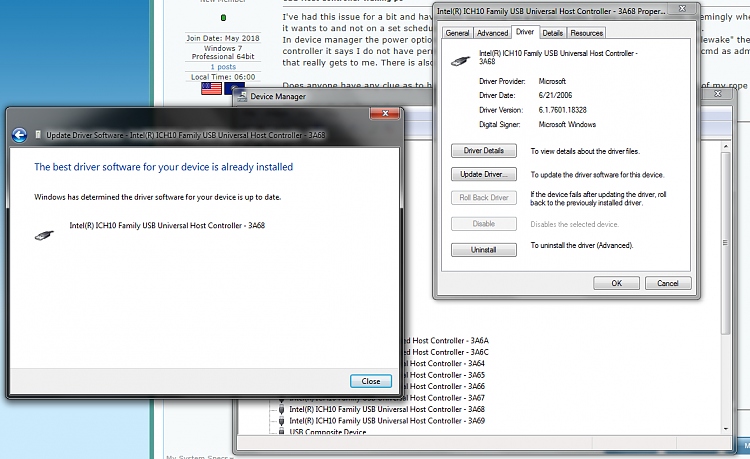Select USB Universal Host Controller - 3A69 in Device Manager
Image resolution: width=750 pixels, height=459 pixels.
coord(387,421)
